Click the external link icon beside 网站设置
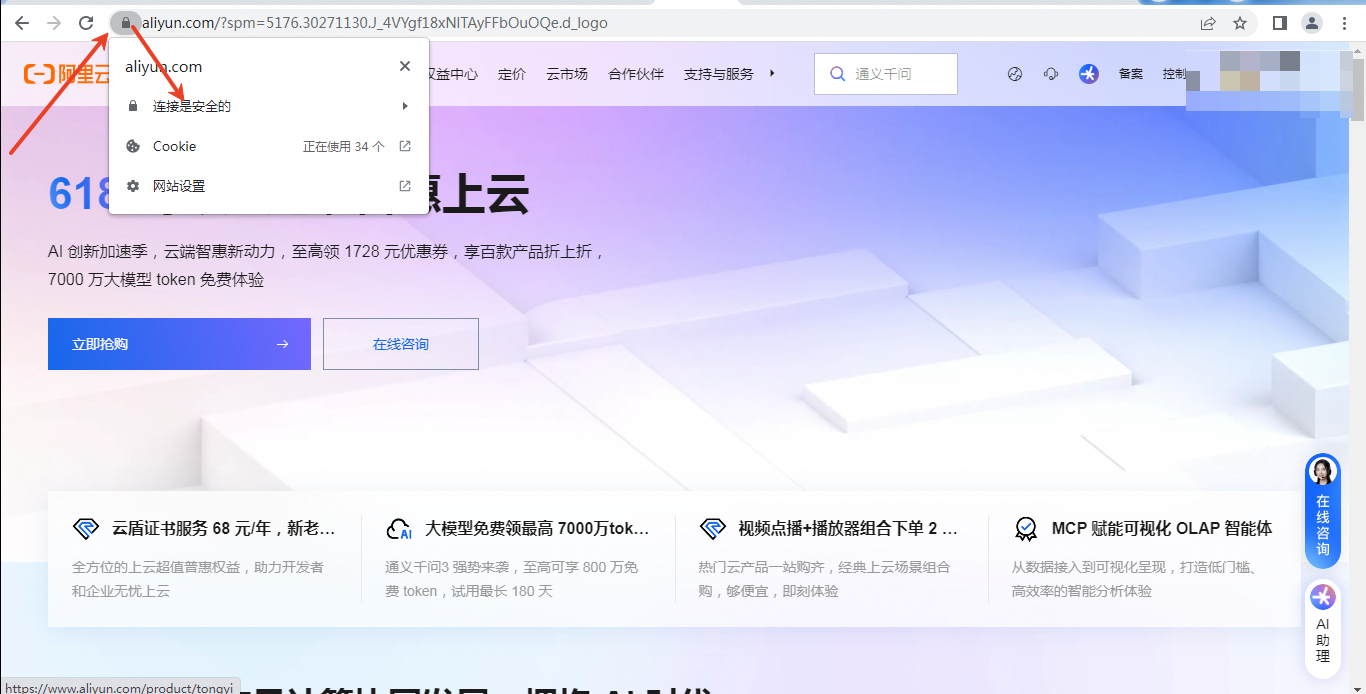 405,186
